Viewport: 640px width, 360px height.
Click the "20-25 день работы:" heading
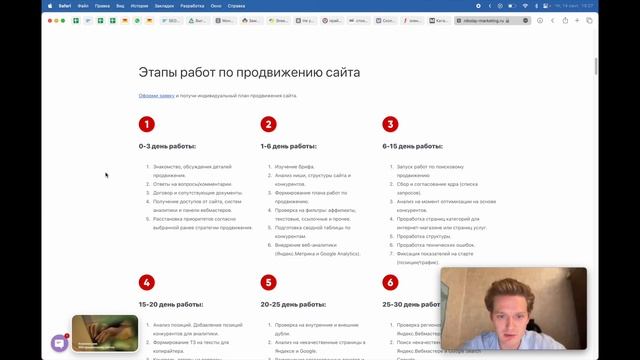293,304
